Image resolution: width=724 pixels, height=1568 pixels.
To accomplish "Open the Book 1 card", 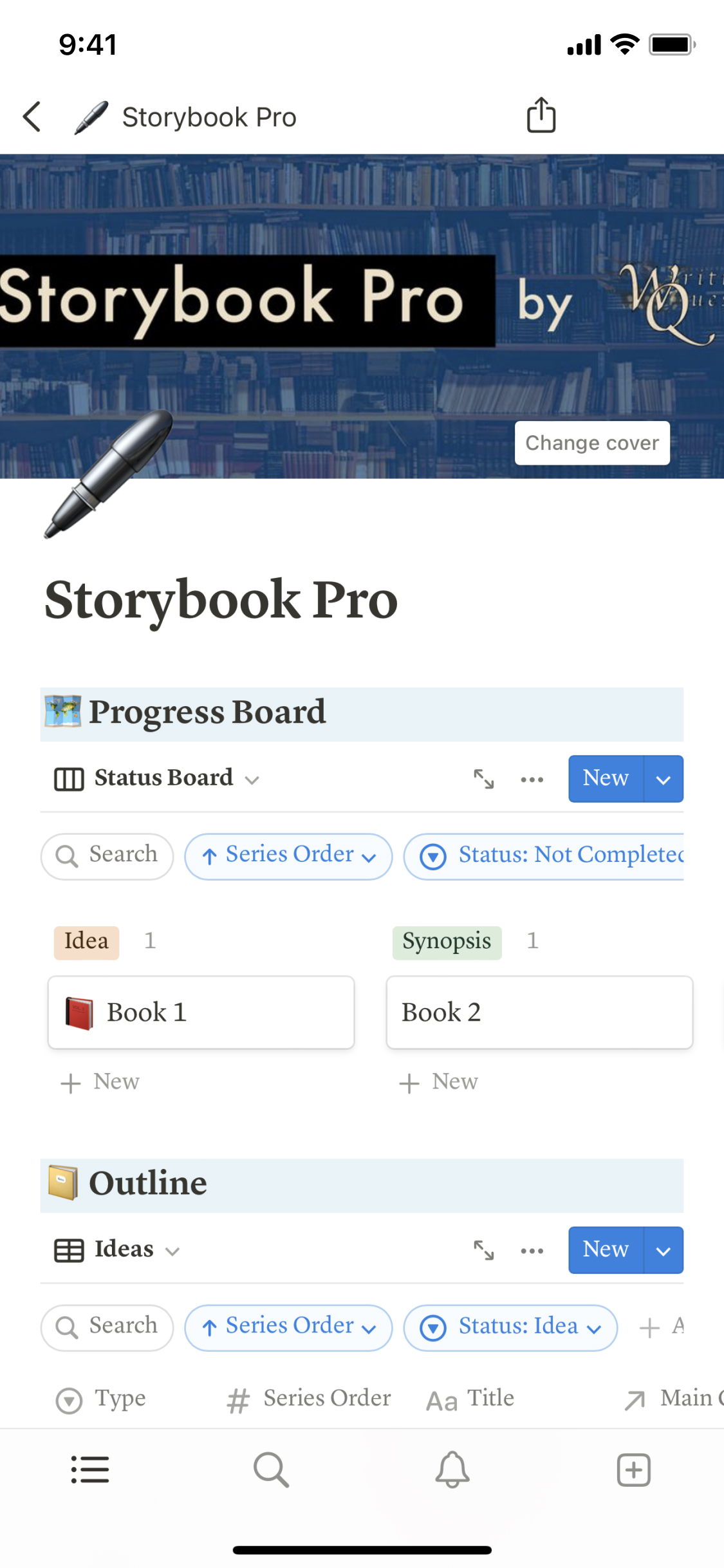I will pyautogui.click(x=201, y=1012).
